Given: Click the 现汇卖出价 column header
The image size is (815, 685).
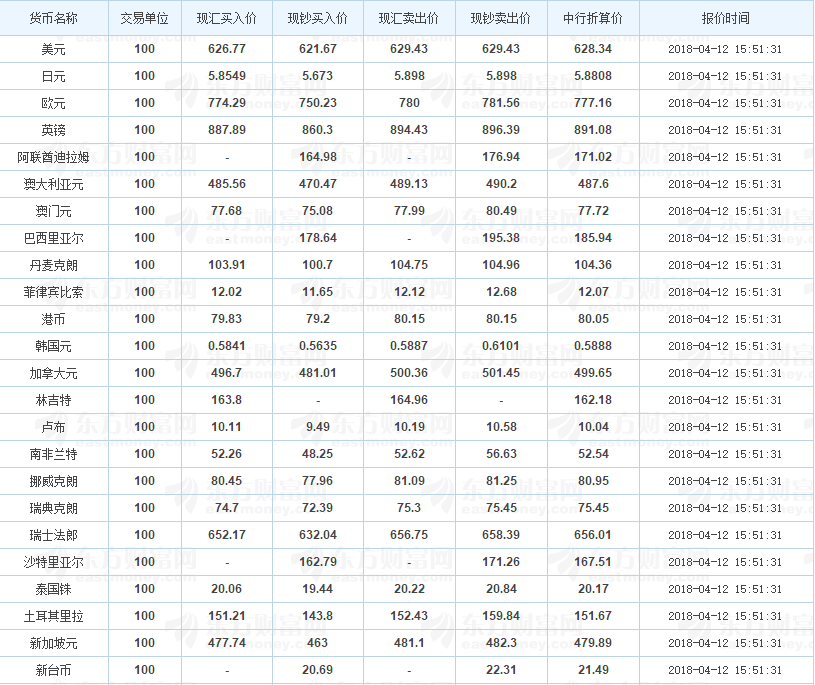Looking at the screenshot, I should 409,18.
